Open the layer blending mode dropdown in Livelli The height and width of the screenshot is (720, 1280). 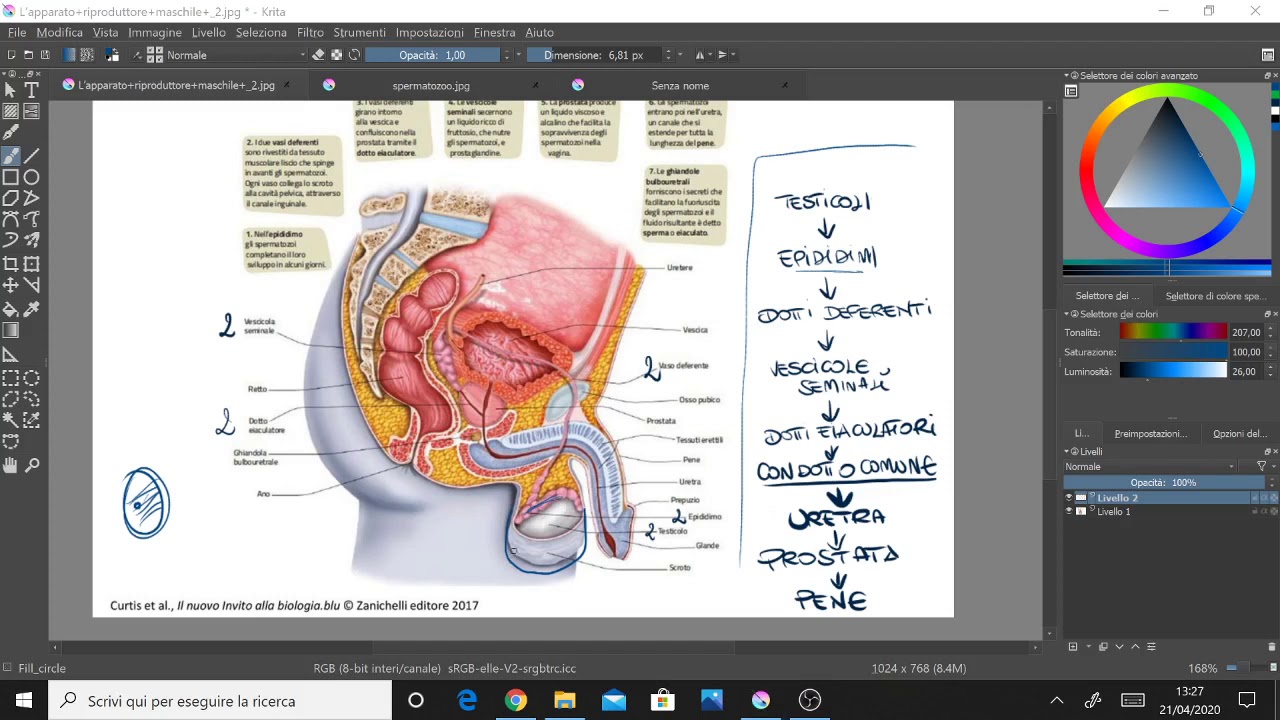pos(1150,467)
